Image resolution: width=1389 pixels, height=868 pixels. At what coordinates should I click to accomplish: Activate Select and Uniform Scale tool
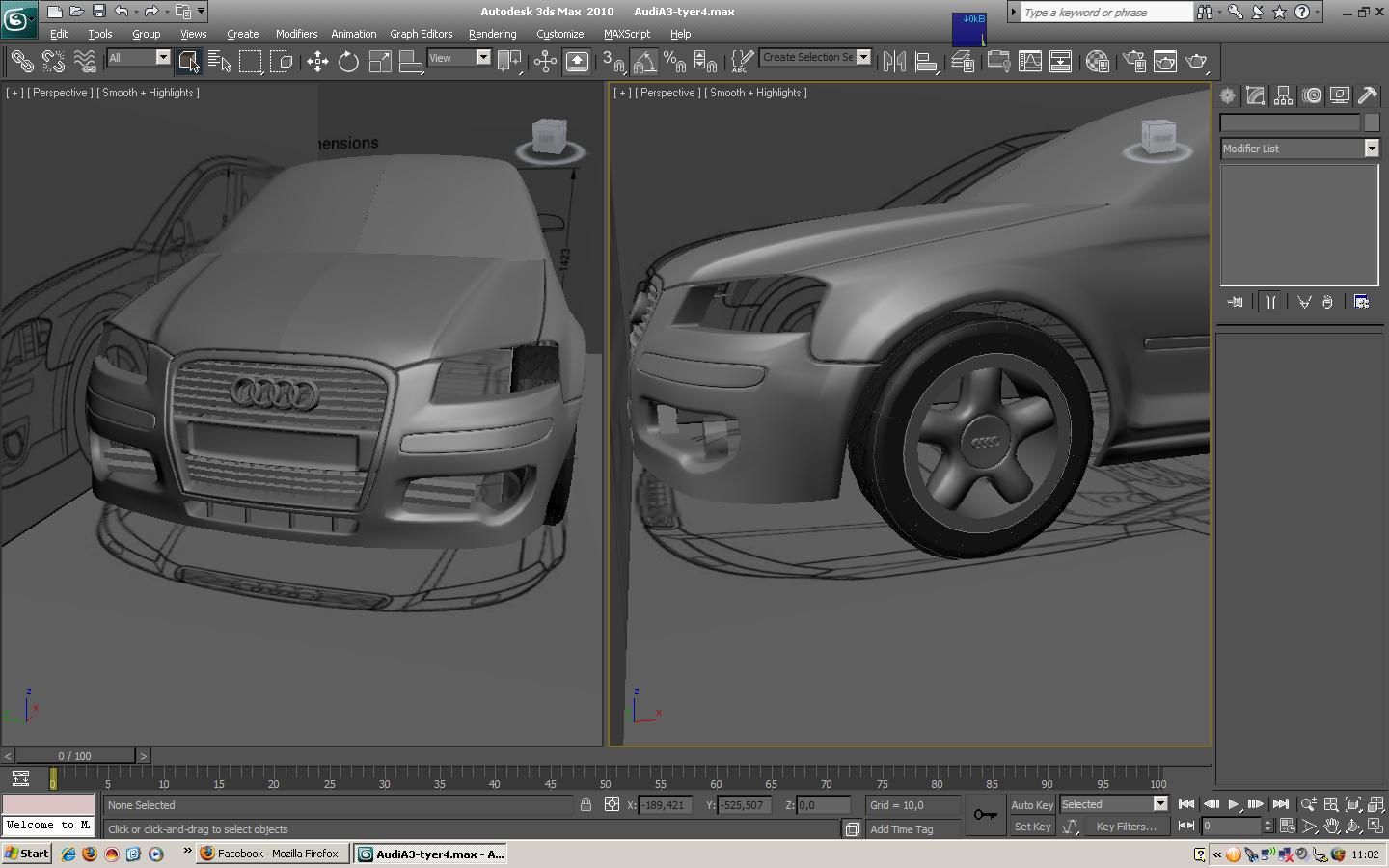coord(380,62)
